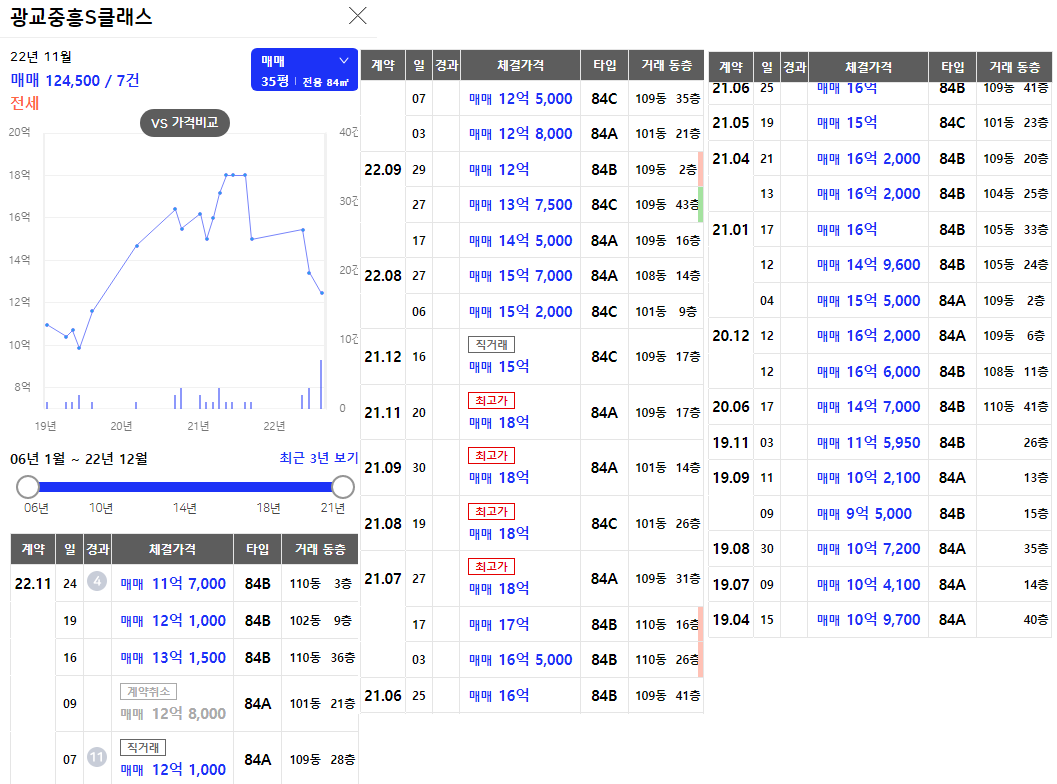Click the 계약취소 tag
Image resolution: width=1057 pixels, height=784 pixels.
tap(148, 692)
